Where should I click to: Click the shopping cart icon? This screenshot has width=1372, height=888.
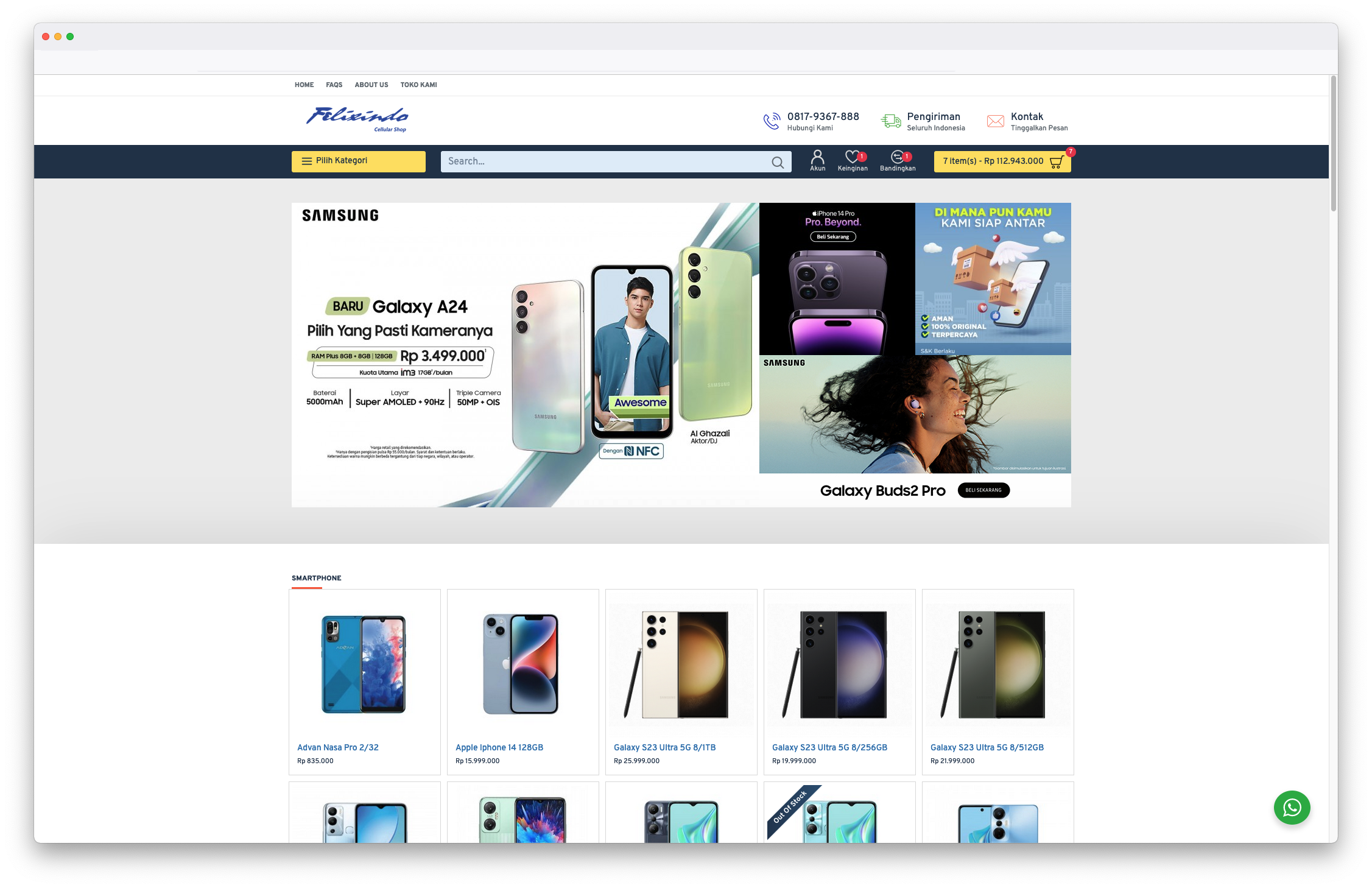coord(1057,162)
